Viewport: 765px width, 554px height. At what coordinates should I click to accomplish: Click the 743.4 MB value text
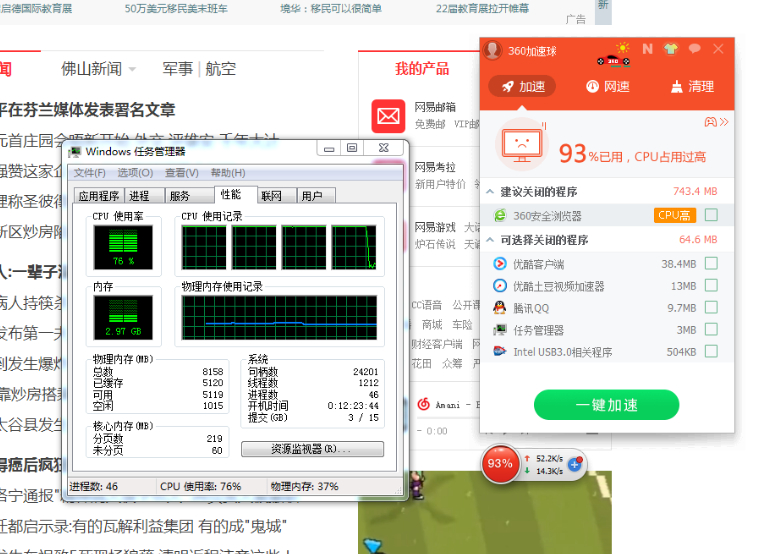[695, 191]
